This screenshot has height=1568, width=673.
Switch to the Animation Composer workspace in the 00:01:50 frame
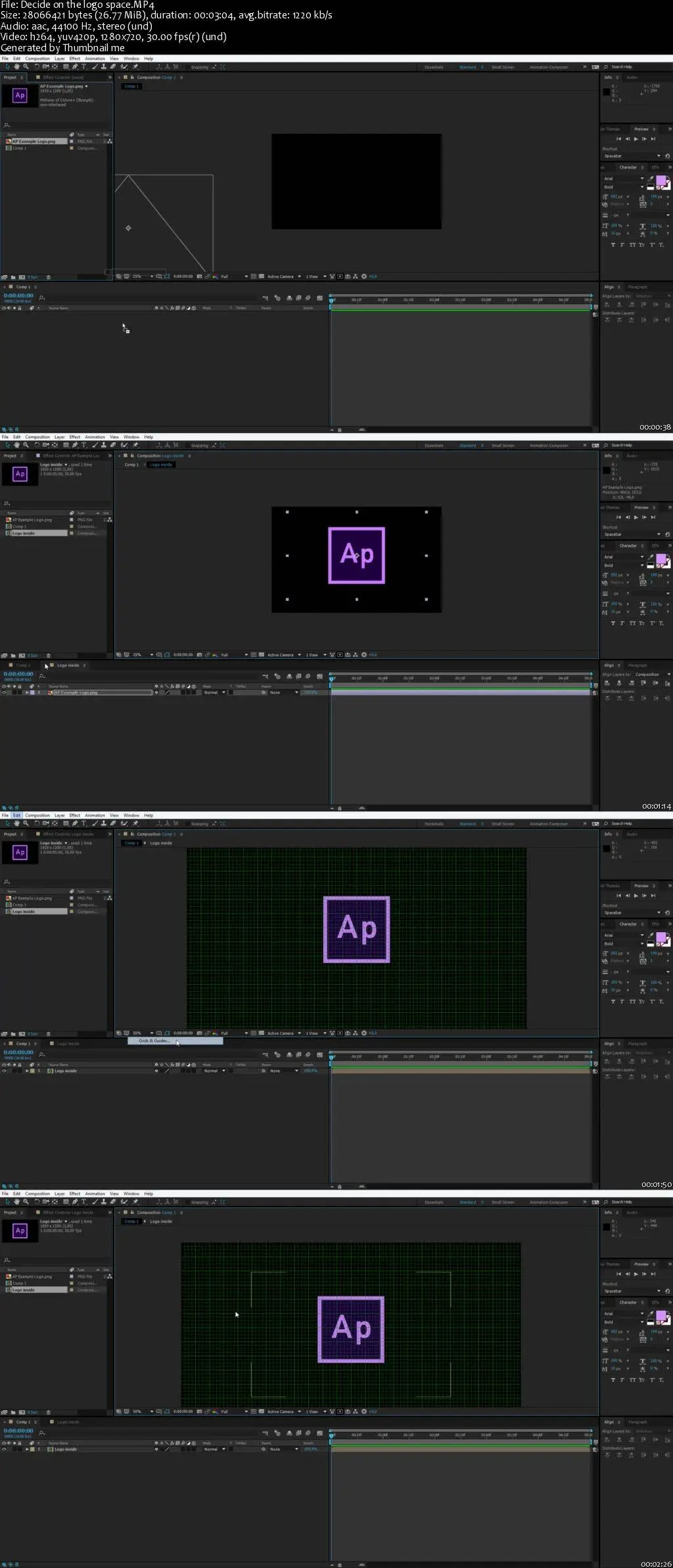pos(549,824)
